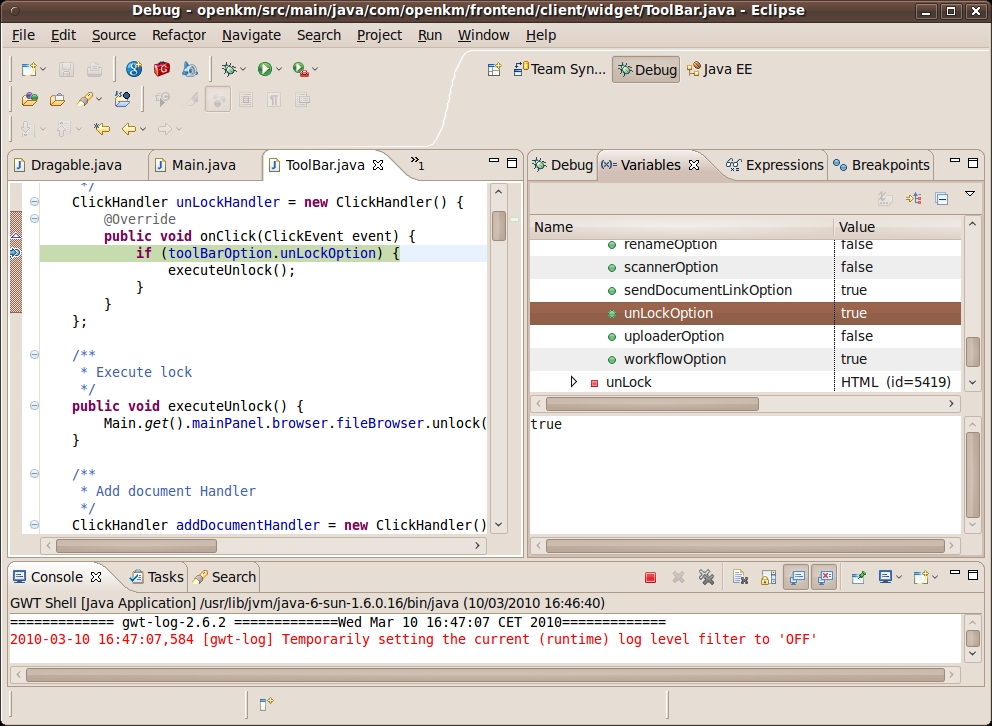The image size is (992, 726).
Task: Toggle Show Console When Standard Error Changes
Action: [x=824, y=577]
